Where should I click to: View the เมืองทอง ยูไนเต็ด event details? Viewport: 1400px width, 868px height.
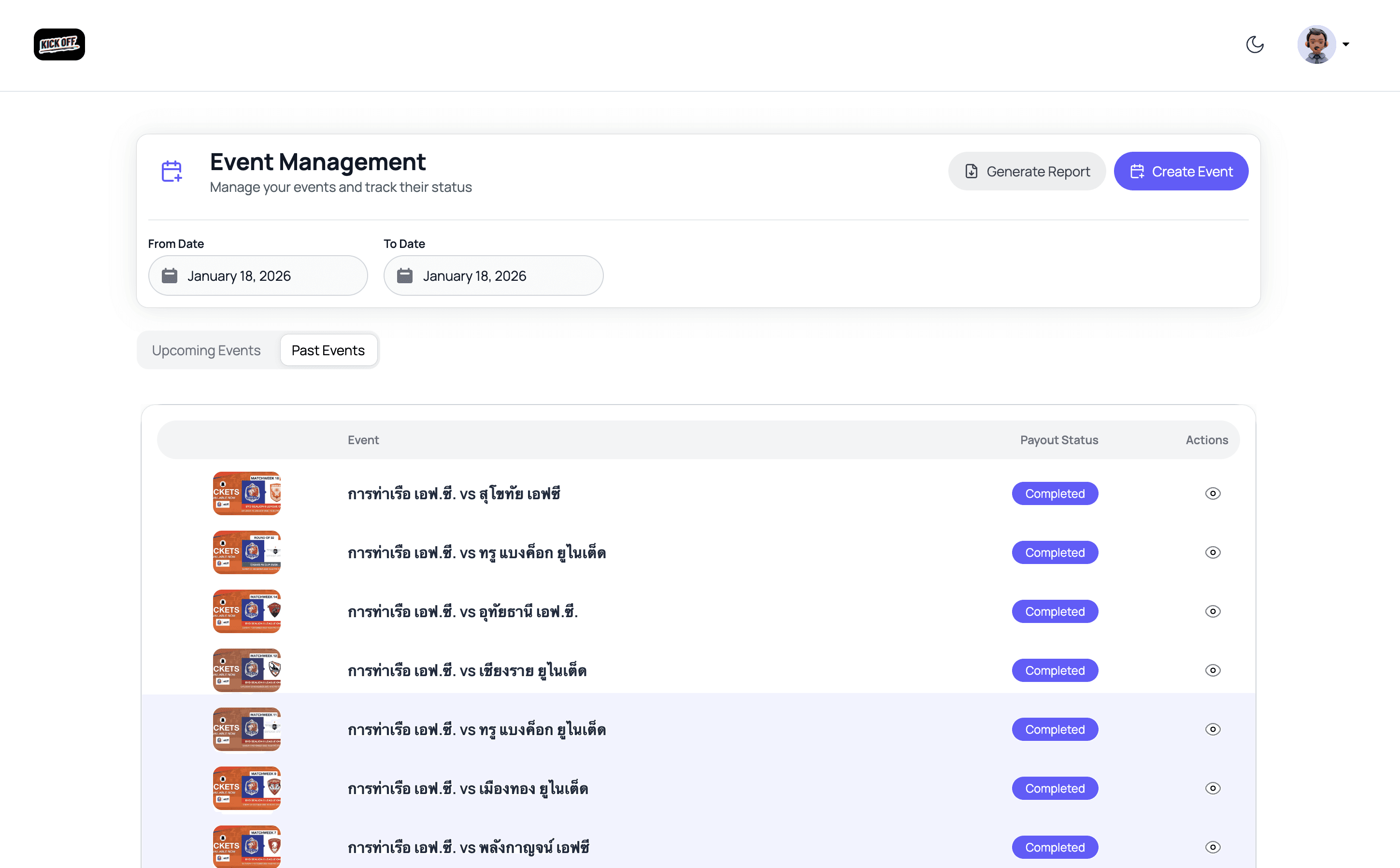(x=1213, y=788)
